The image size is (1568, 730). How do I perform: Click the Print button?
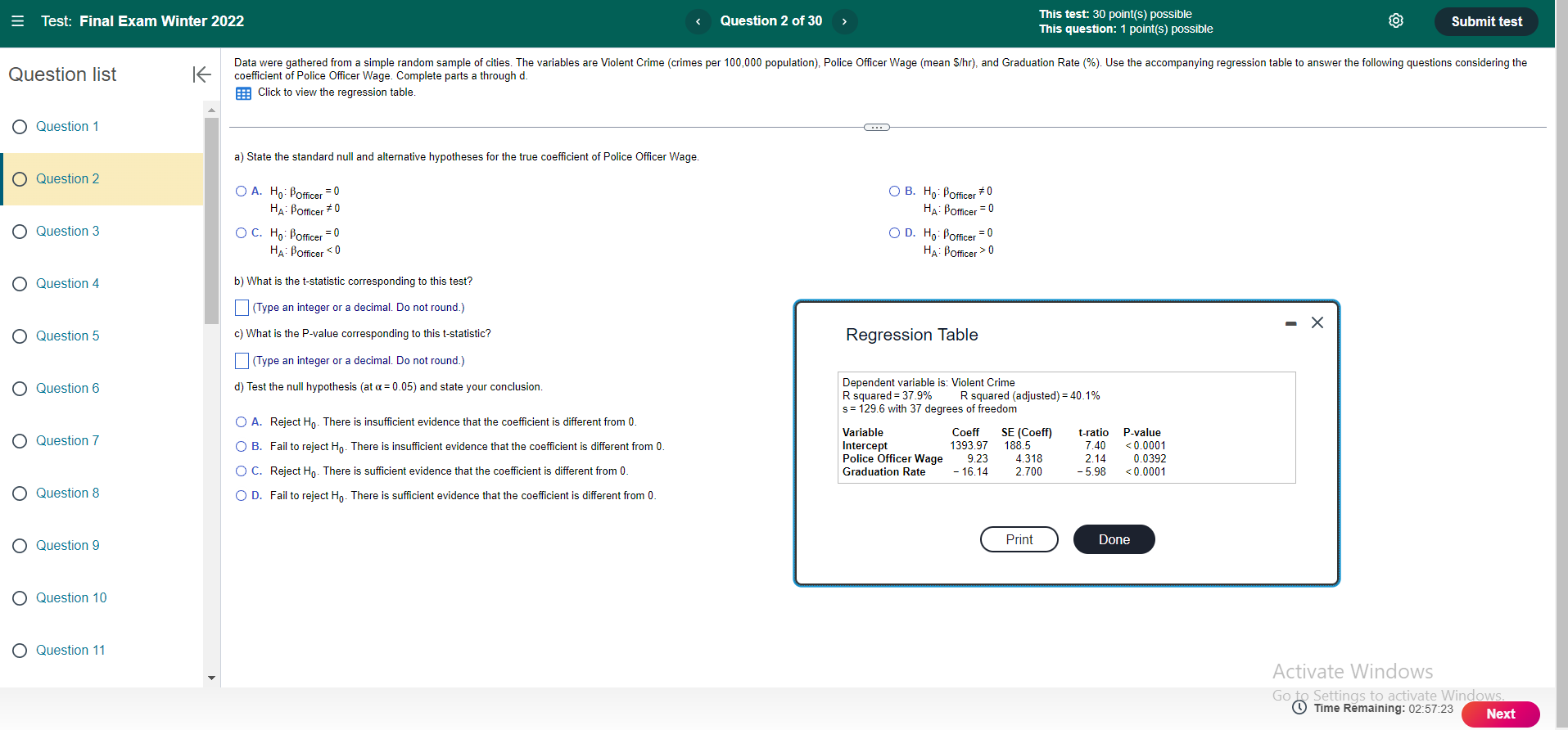coord(1019,539)
